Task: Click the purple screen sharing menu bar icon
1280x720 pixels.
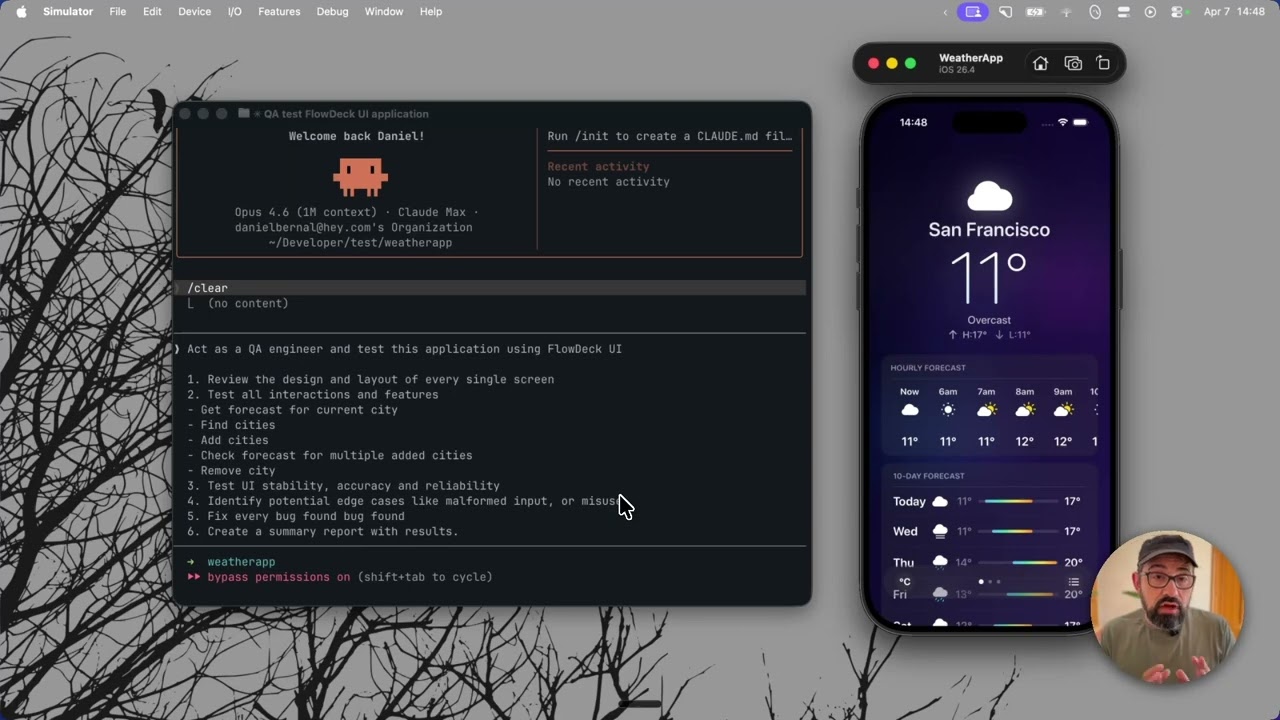Action: pyautogui.click(x=973, y=12)
